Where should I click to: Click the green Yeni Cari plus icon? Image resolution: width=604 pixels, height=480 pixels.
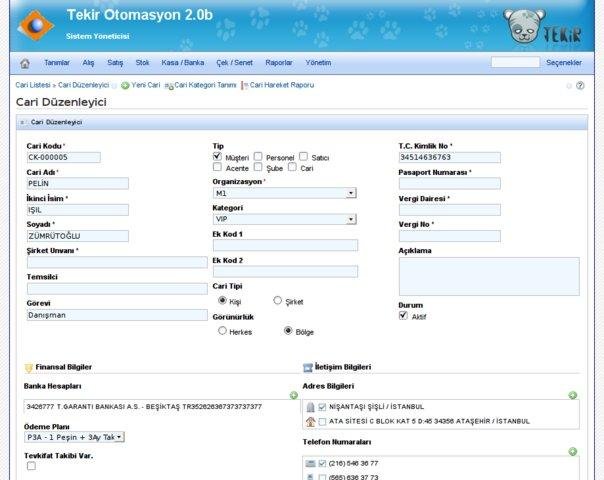click(125, 86)
